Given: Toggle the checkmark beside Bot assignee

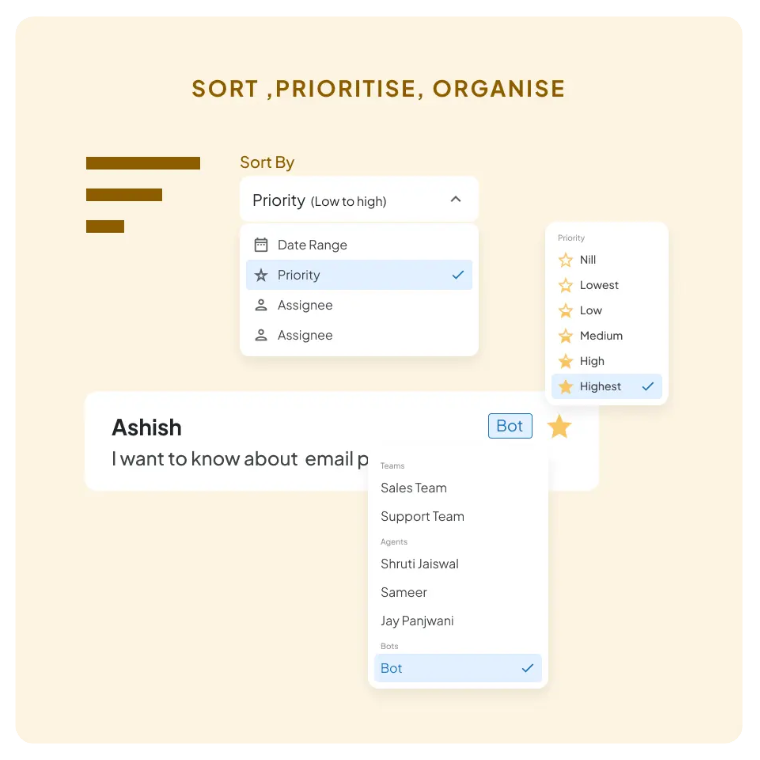Looking at the screenshot, I should coord(527,668).
